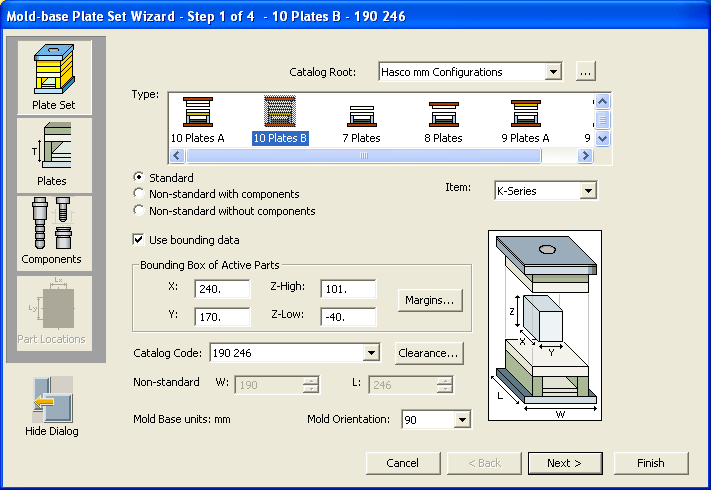Expand the Catalog Root dropdown
The width and height of the screenshot is (711, 490).
click(553, 72)
